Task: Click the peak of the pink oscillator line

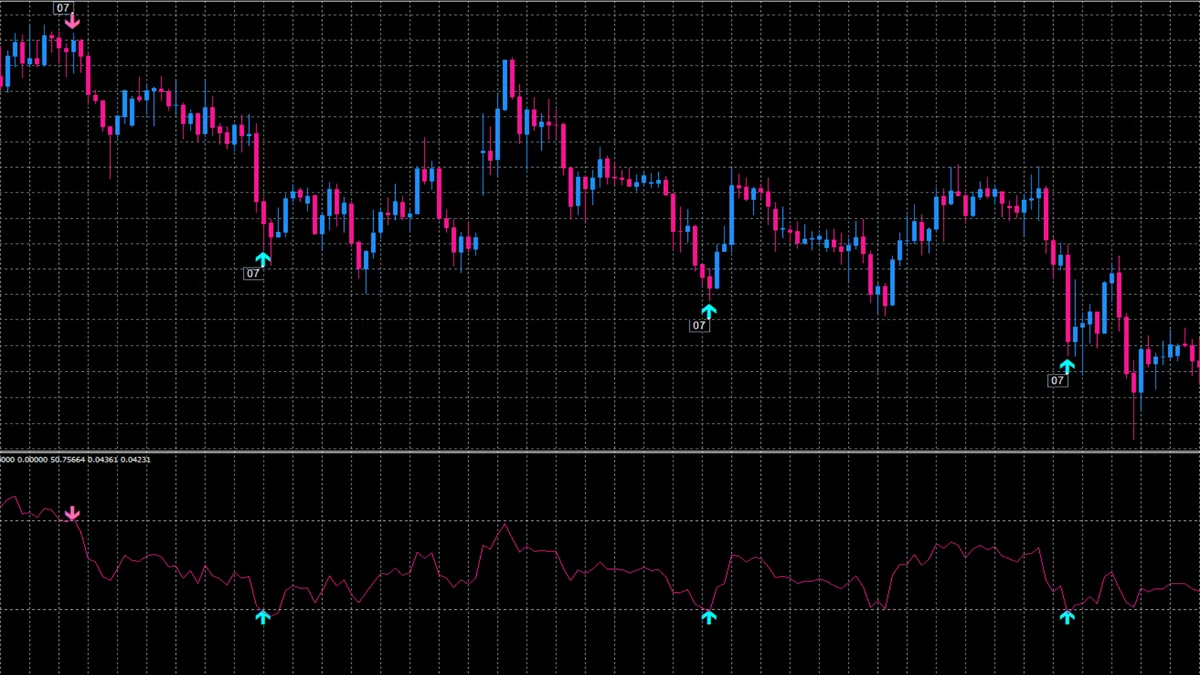Action: 505,525
